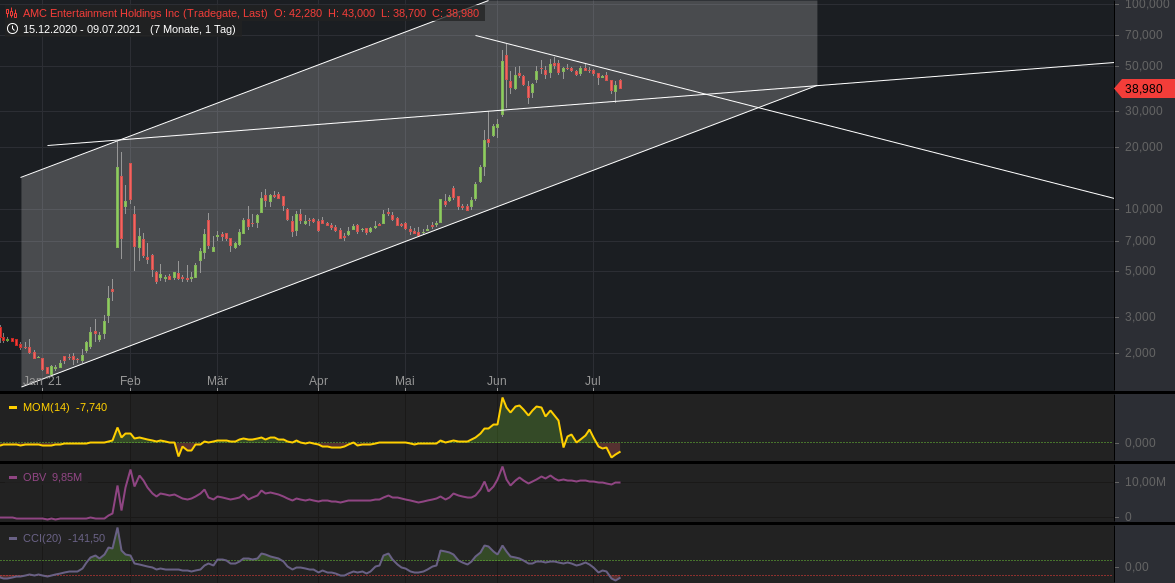Click the red last-price flag showing 38,980

pyautogui.click(x=1143, y=89)
